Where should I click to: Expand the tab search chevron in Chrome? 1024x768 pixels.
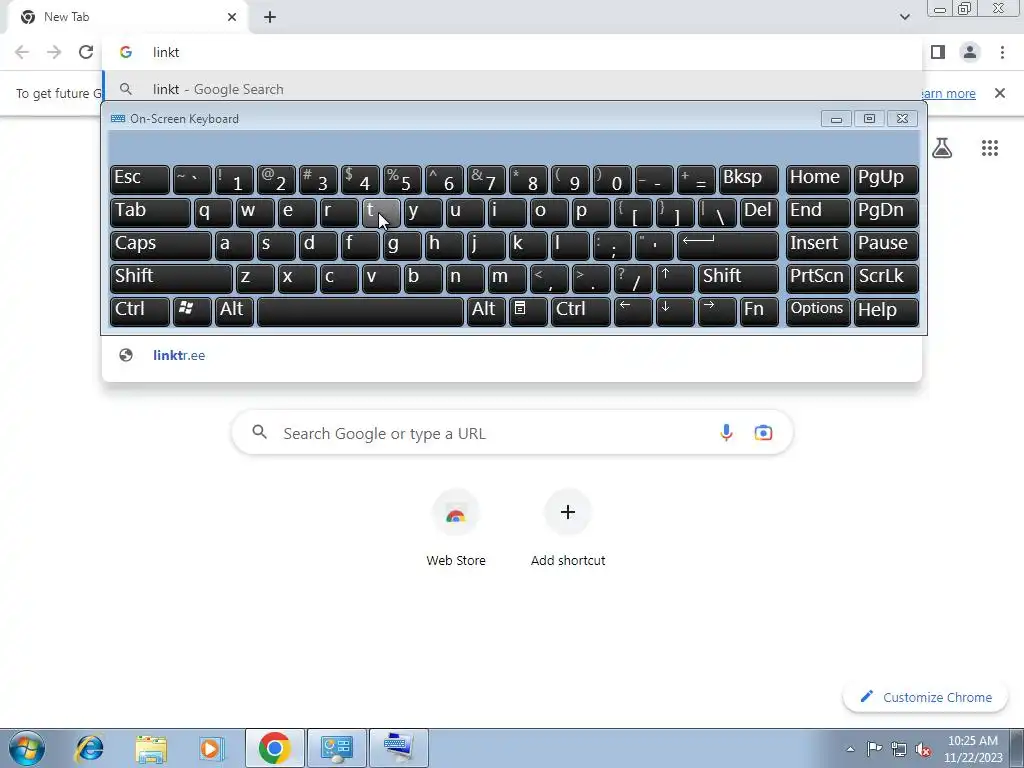904,17
